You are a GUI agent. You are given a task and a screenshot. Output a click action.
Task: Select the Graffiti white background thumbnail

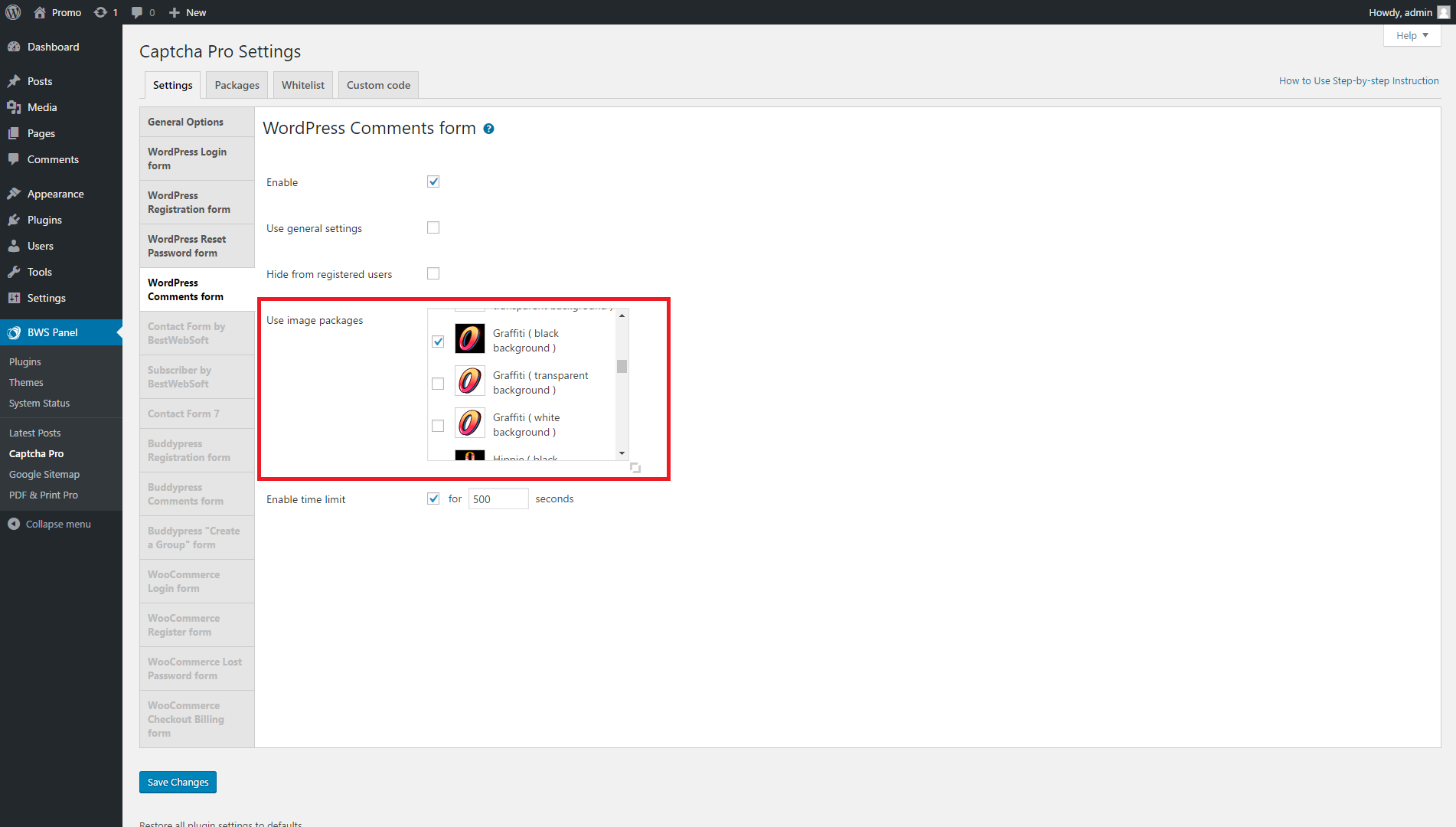[470, 423]
